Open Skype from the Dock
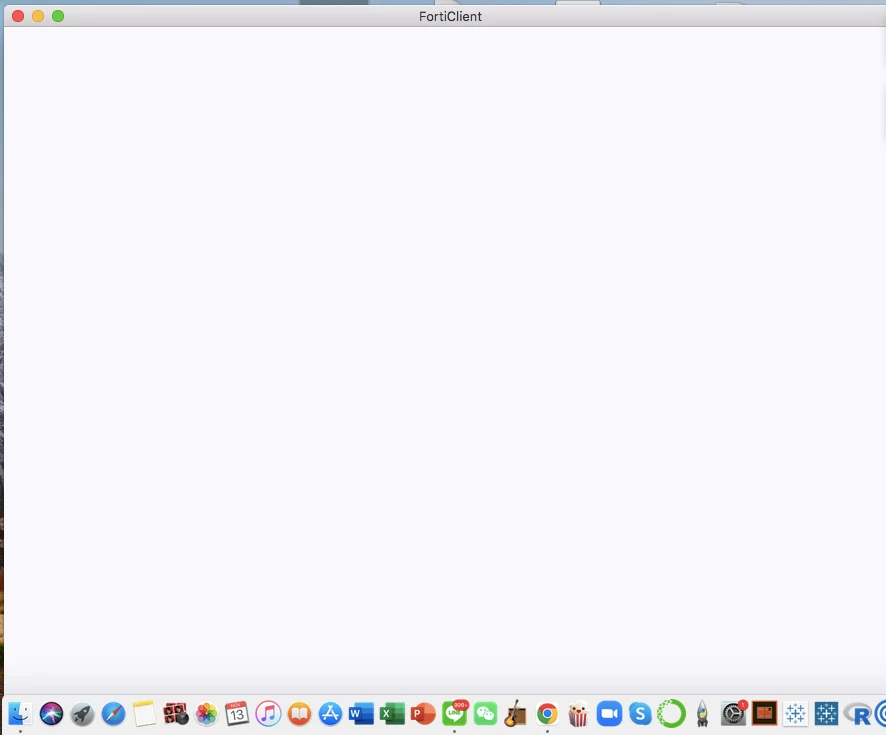Viewport: 886px width, 735px height. (640, 714)
